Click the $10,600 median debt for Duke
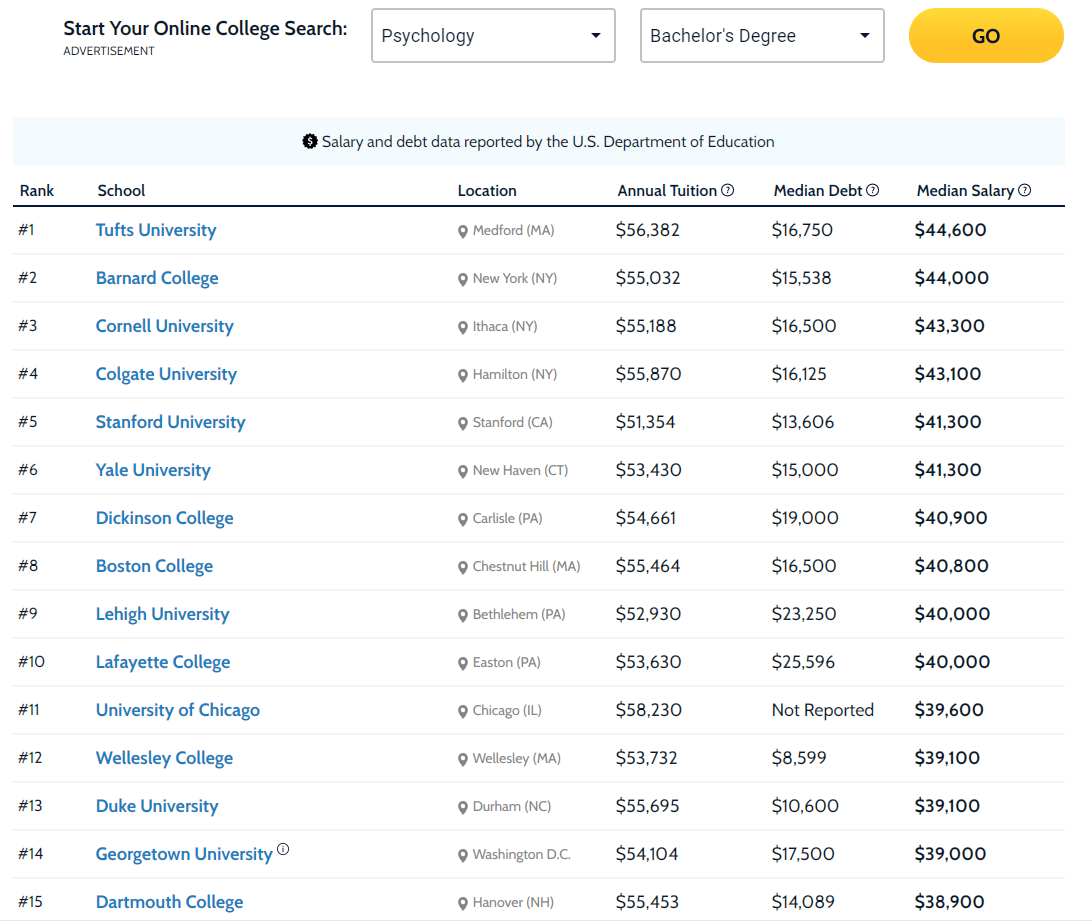The image size is (1092, 922). 805,806
